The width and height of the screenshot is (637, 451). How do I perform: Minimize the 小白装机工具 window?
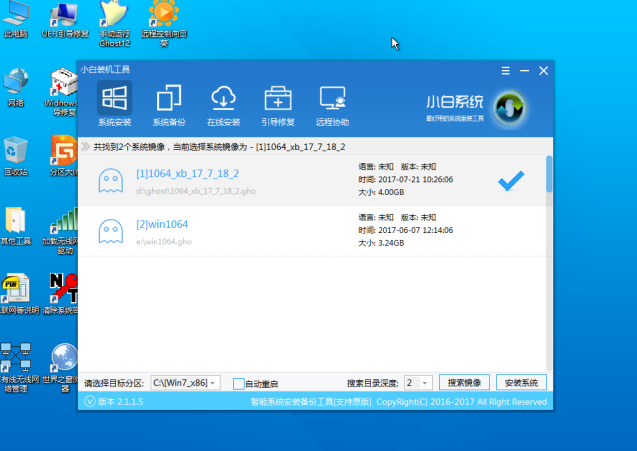click(524, 71)
